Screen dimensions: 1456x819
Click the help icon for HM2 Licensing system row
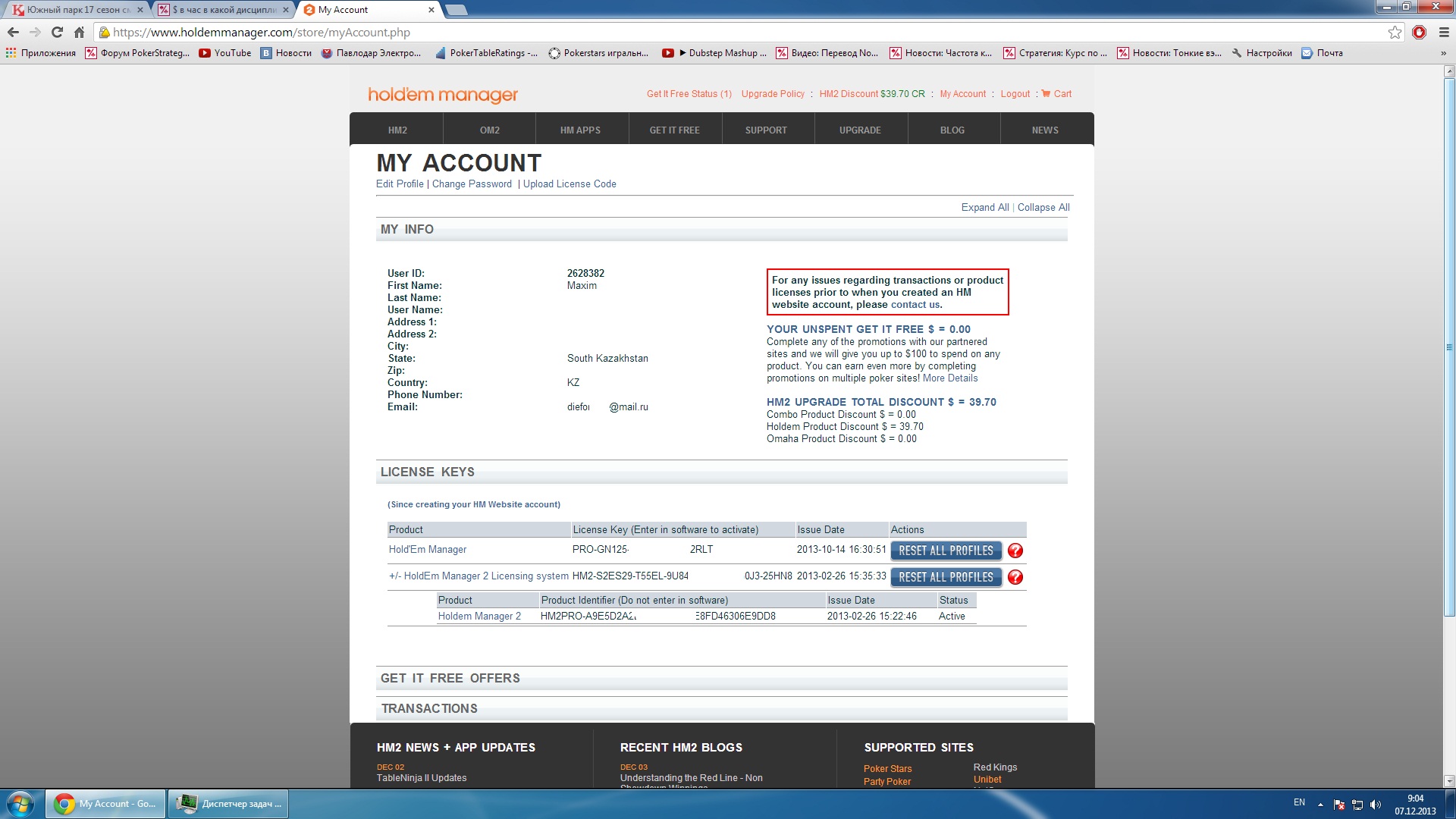pos(1015,578)
